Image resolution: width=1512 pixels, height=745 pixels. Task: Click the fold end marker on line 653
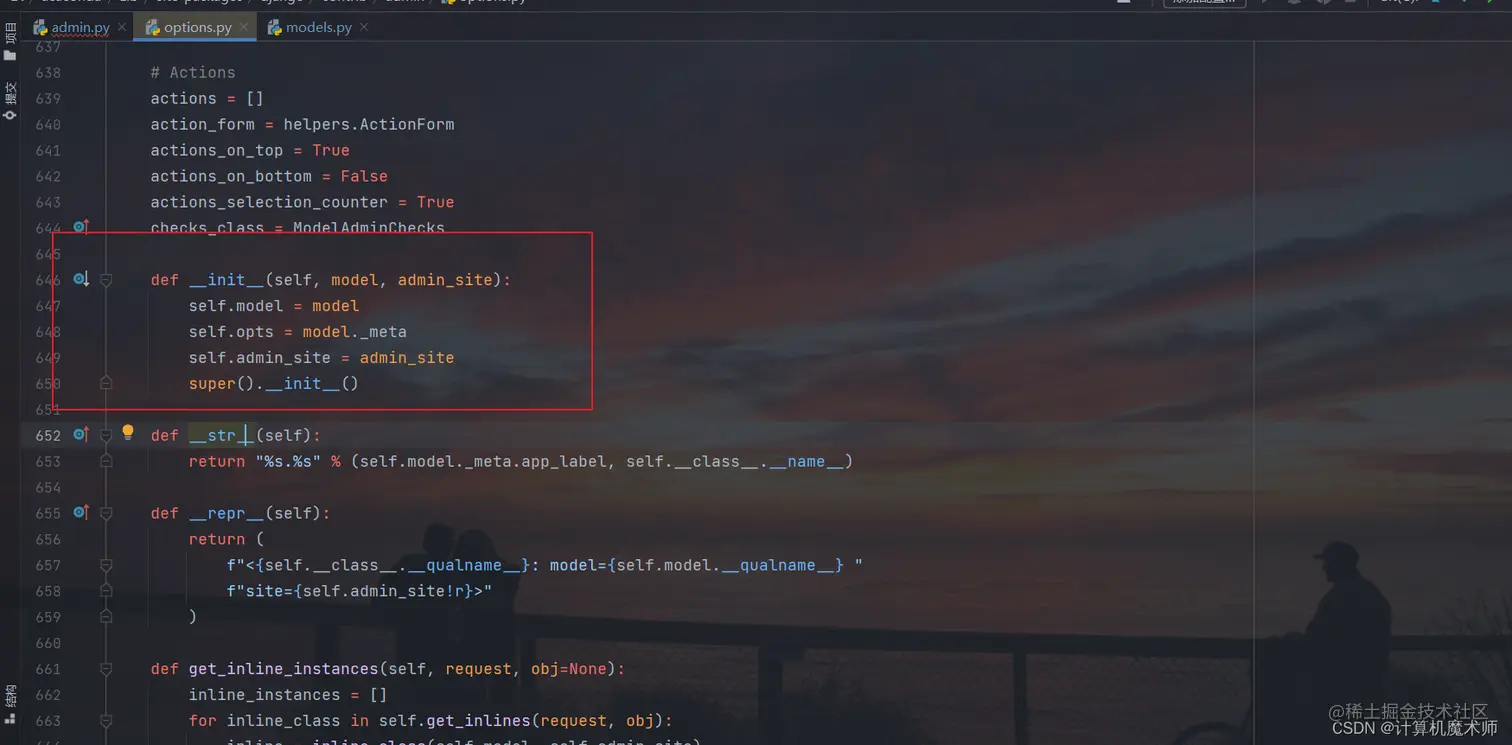point(106,461)
